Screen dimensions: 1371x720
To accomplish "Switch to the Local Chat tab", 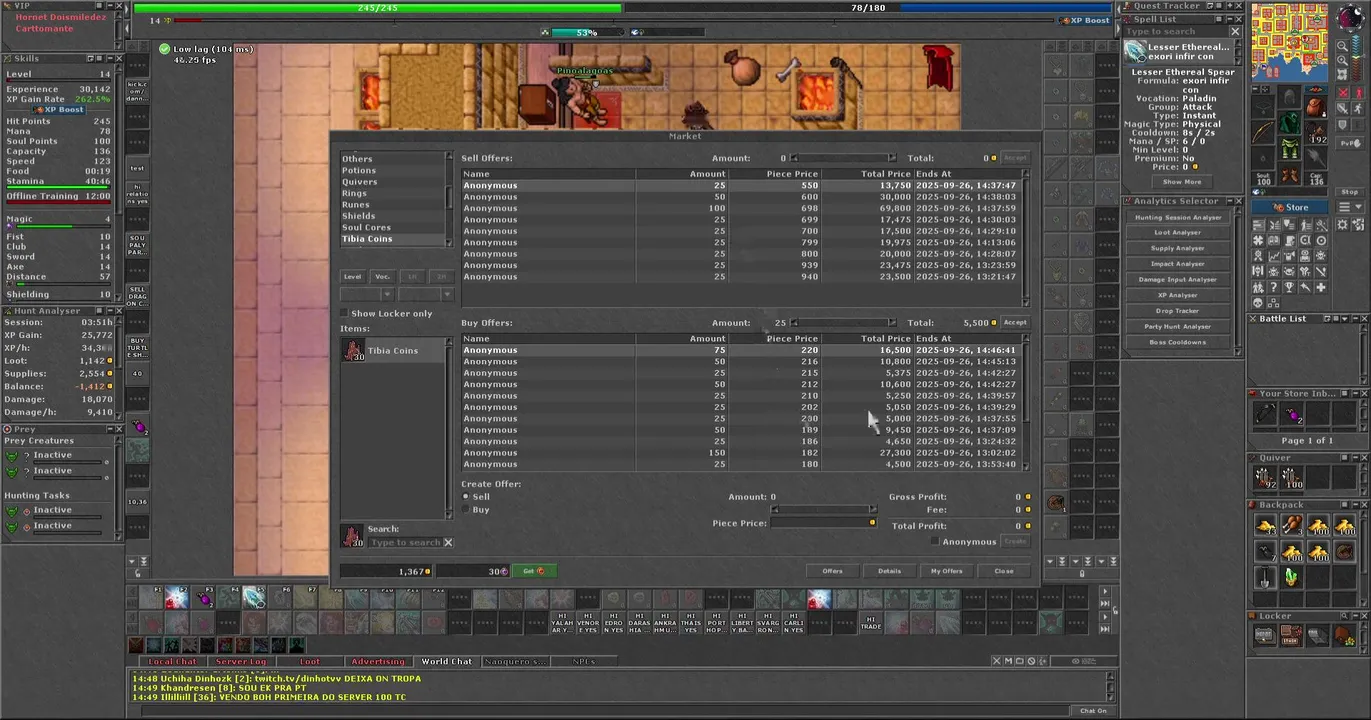I will pos(173,661).
